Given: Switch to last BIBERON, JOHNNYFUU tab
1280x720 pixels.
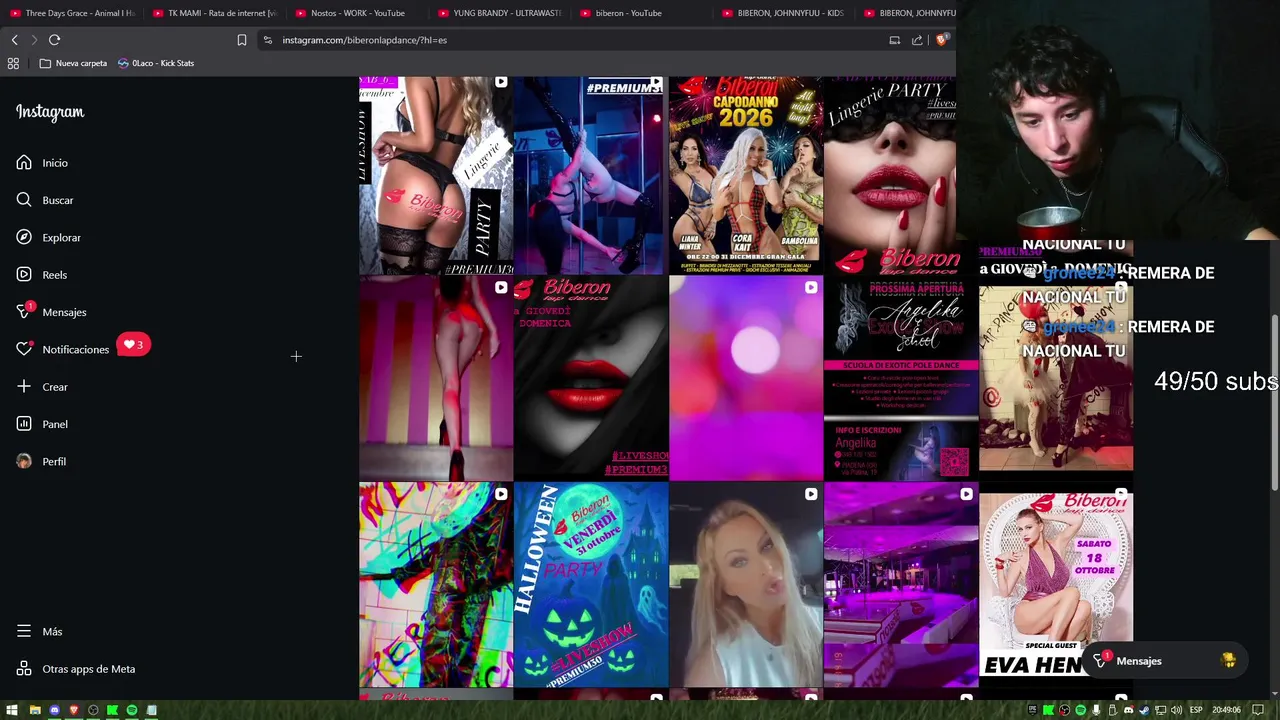Looking at the screenshot, I should point(908,13).
